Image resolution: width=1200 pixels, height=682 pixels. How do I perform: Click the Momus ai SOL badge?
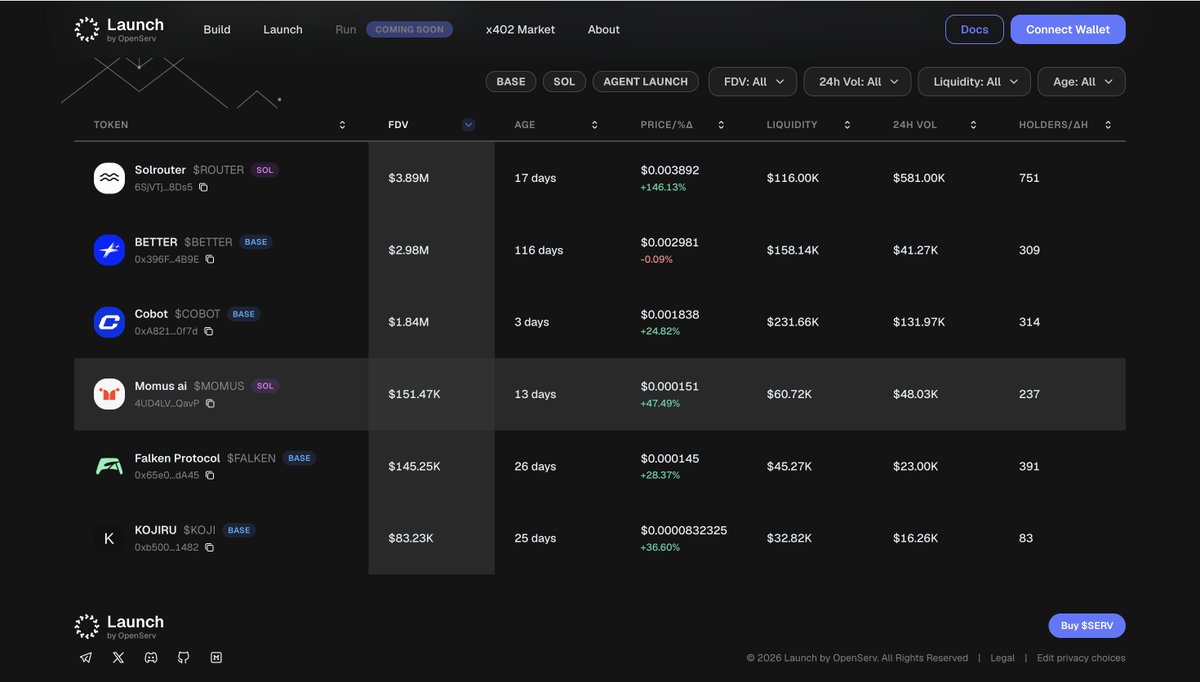coord(265,386)
